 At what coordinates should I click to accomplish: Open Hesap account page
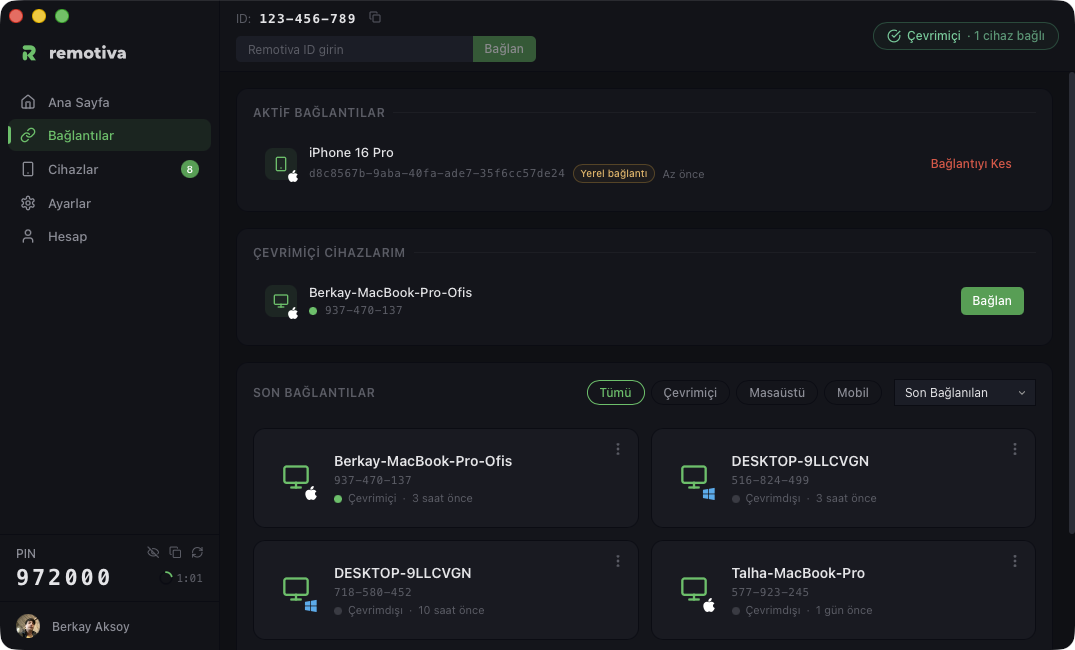pos(110,237)
